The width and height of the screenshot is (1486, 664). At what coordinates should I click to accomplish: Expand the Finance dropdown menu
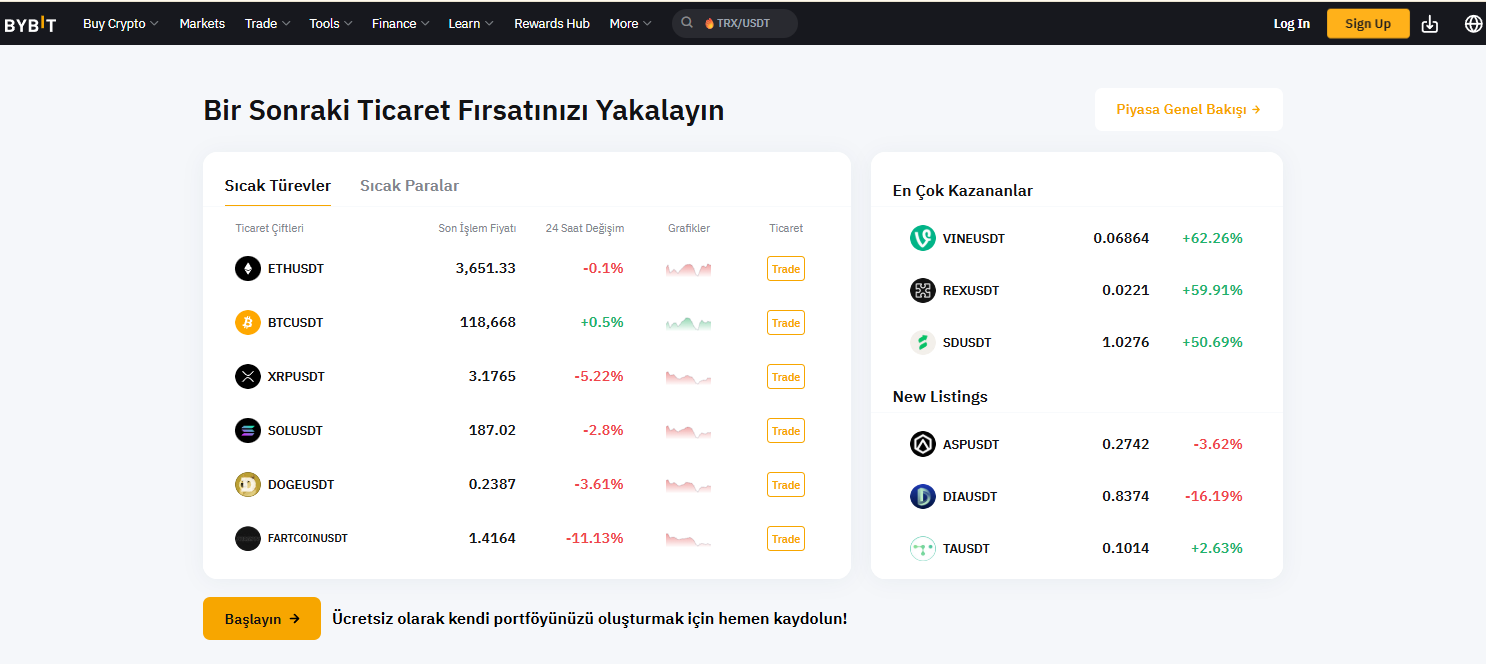coord(400,23)
